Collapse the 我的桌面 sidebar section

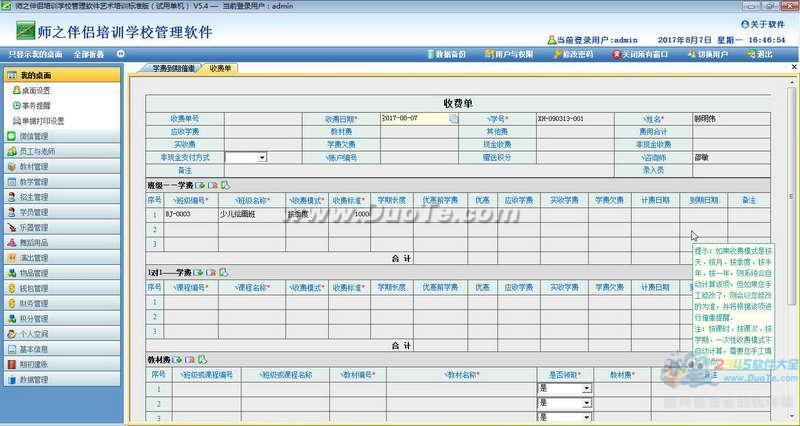pyautogui.click(x=62, y=75)
